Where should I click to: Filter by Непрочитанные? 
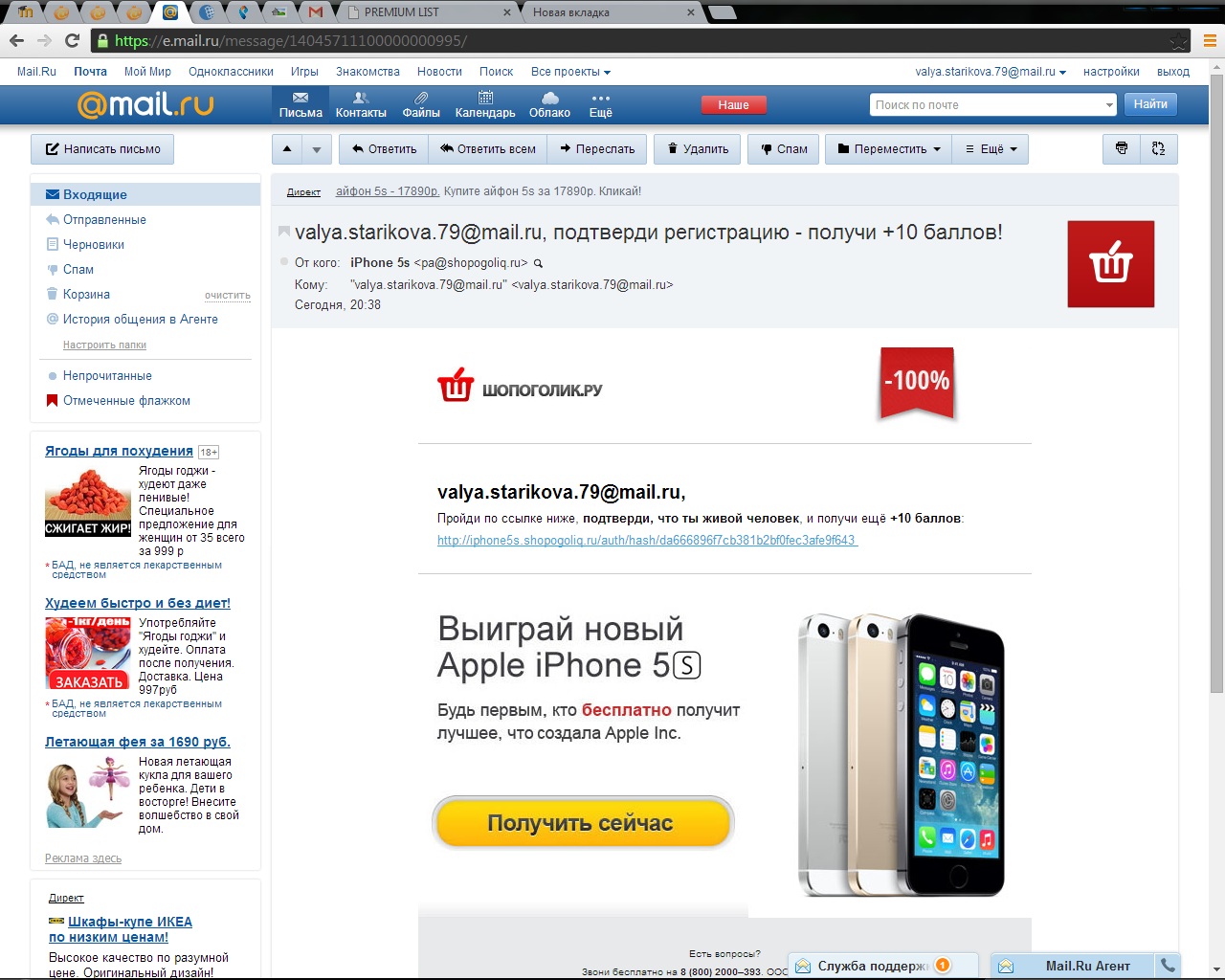(107, 375)
